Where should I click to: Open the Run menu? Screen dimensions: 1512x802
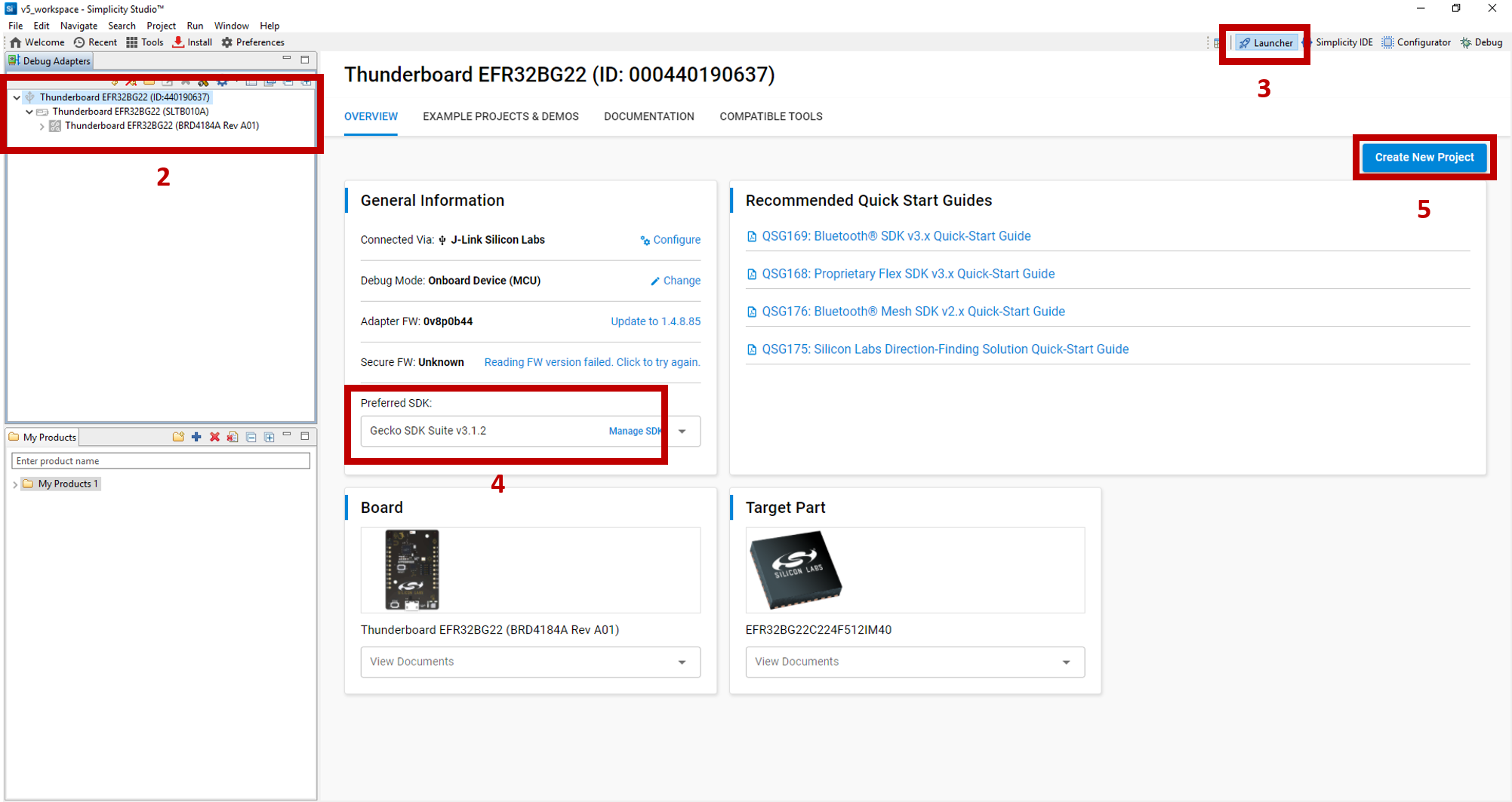click(x=195, y=26)
